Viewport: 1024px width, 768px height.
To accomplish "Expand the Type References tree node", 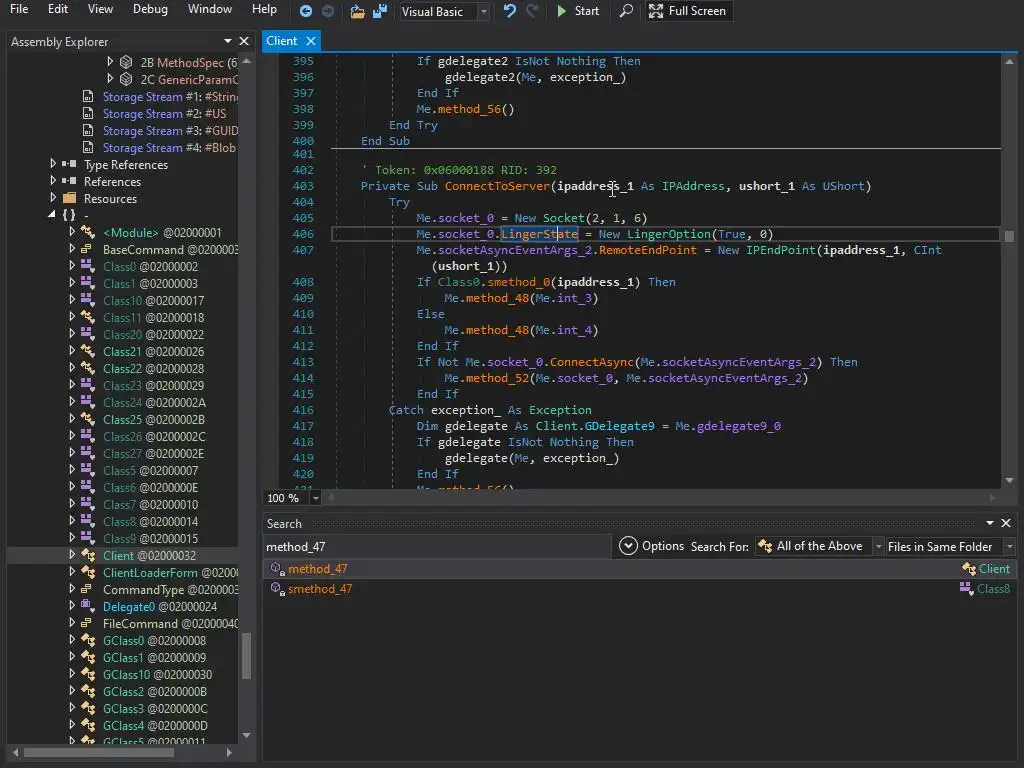I will coord(53,165).
